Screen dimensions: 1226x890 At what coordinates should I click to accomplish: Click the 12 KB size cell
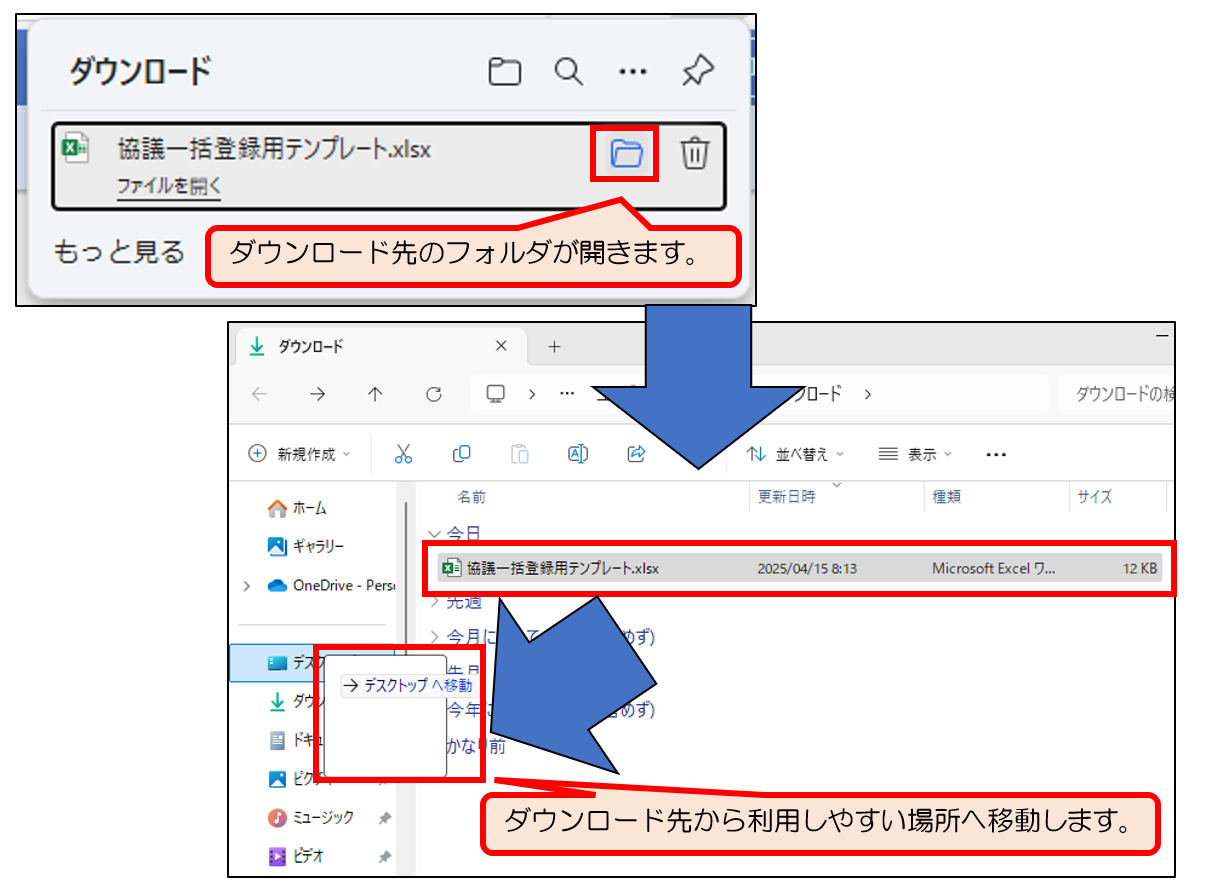point(1139,568)
